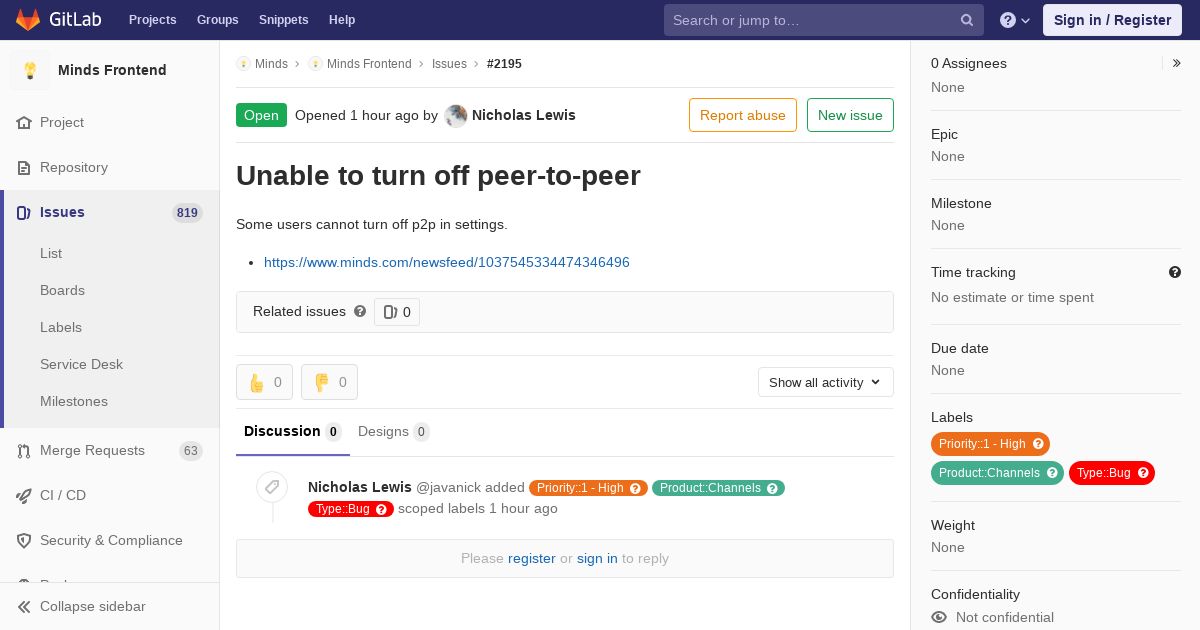Click help icon on sidebar Type::Bug label
This screenshot has height=630, width=1200.
(x=1143, y=473)
